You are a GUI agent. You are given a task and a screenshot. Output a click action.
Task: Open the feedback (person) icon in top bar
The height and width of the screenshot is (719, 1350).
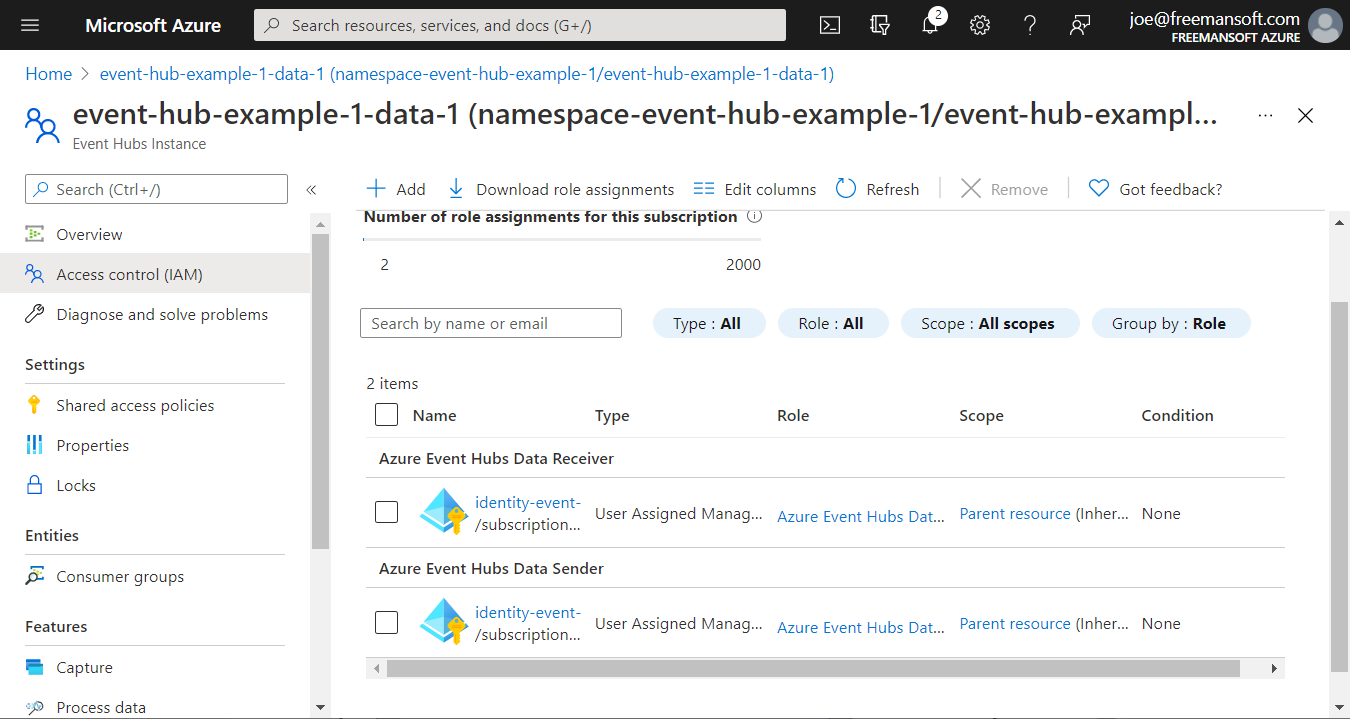(x=1079, y=25)
